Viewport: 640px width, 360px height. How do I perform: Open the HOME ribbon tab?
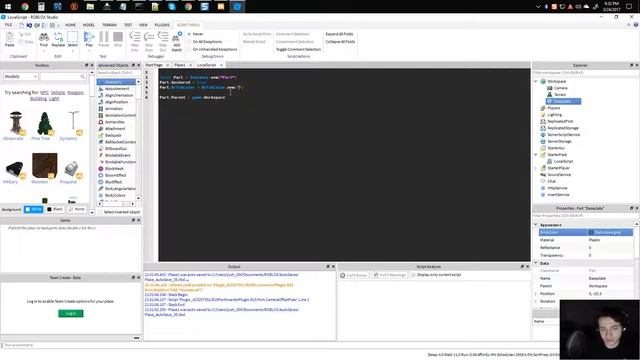click(70, 25)
